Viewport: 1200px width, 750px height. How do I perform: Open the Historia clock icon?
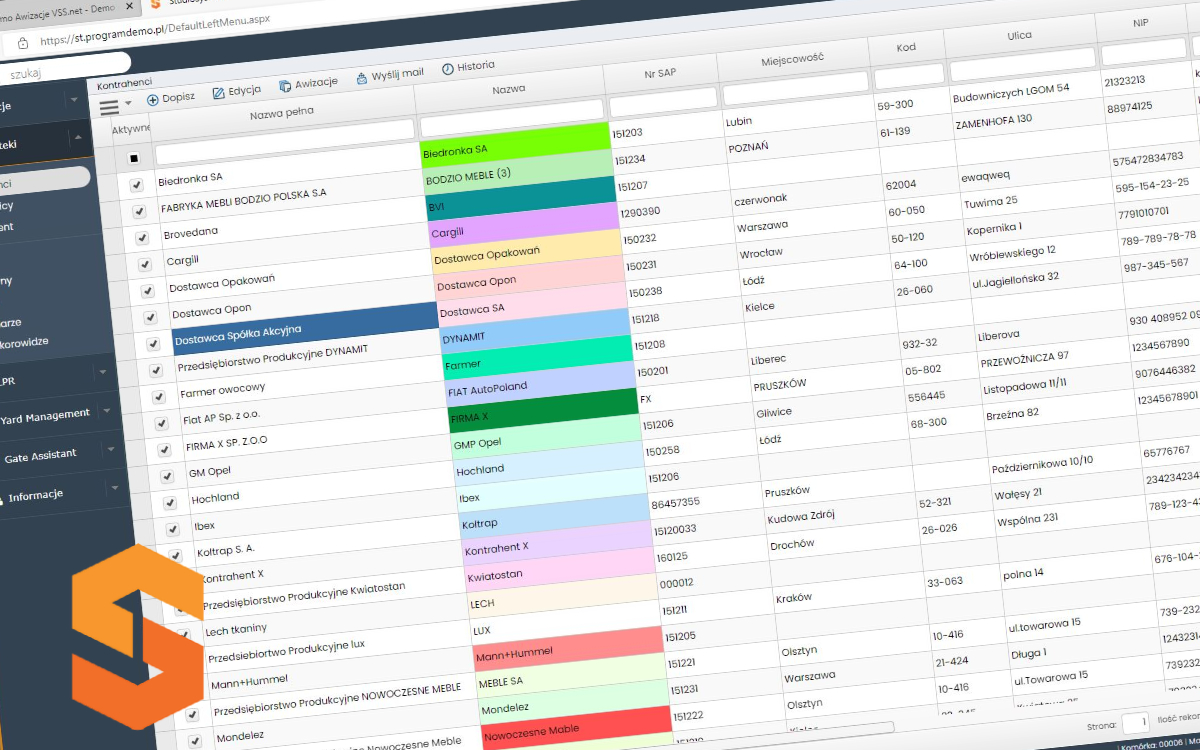pyautogui.click(x=447, y=68)
